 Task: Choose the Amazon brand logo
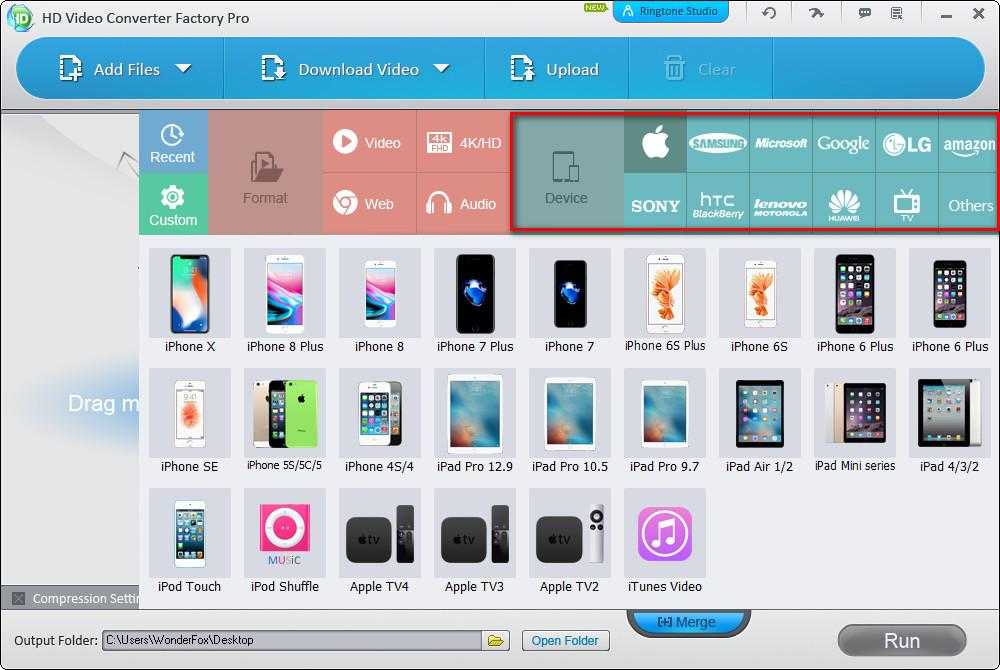[968, 143]
